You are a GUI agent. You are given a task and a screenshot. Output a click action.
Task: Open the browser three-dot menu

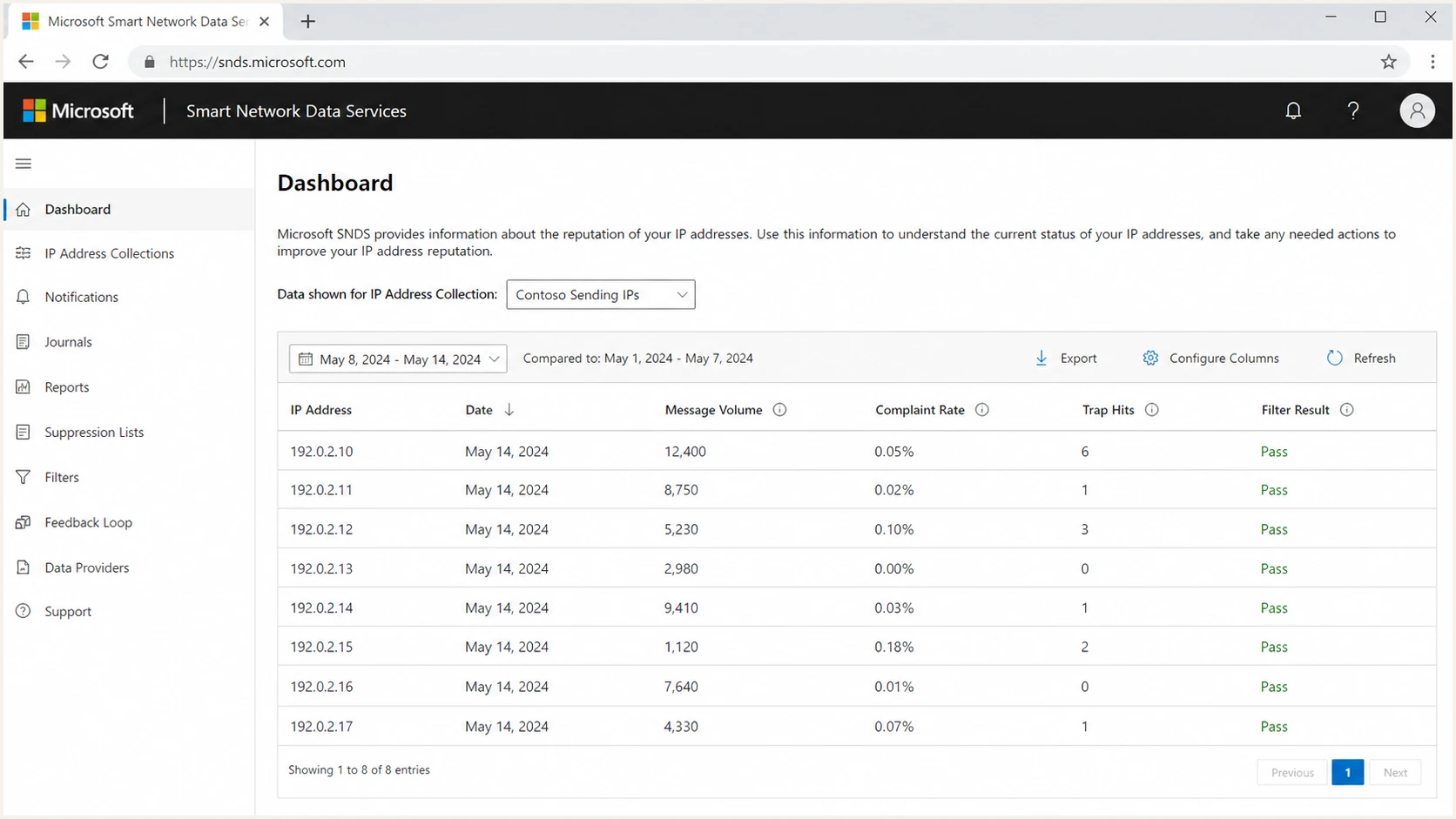pyautogui.click(x=1432, y=62)
